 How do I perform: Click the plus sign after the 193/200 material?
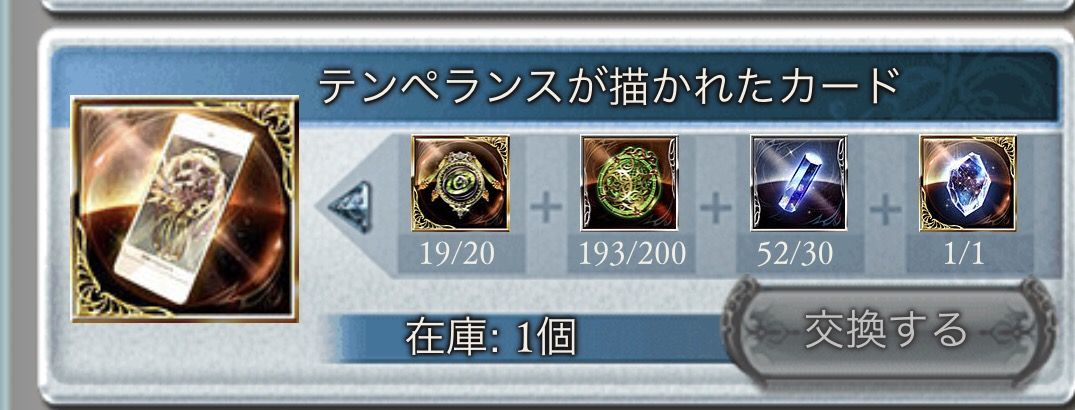pos(714,207)
